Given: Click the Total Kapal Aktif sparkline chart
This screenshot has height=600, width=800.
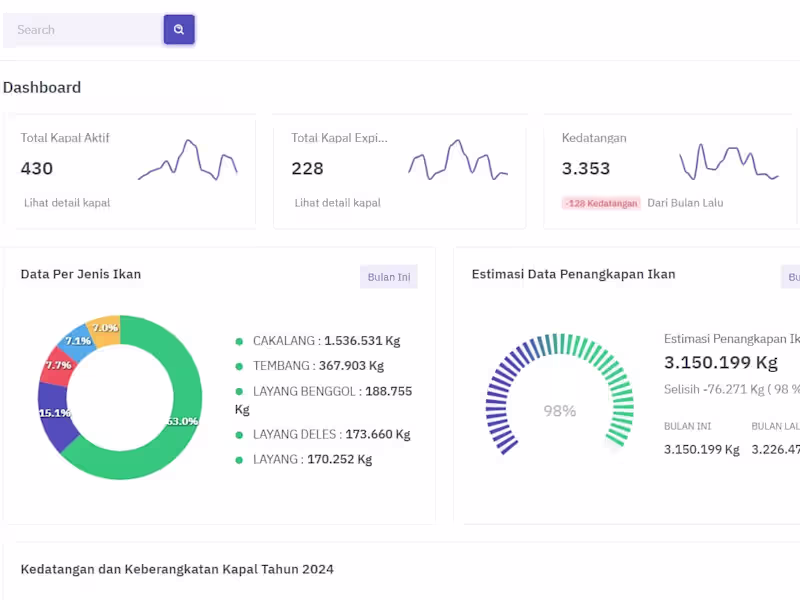Looking at the screenshot, I should click(188, 161).
